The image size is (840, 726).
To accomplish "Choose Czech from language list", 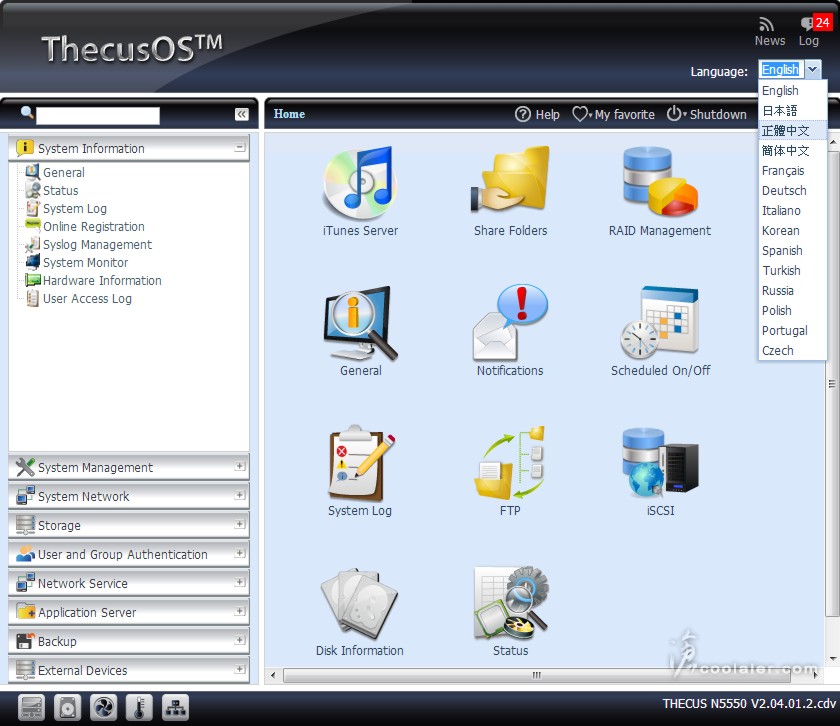I will [792, 350].
